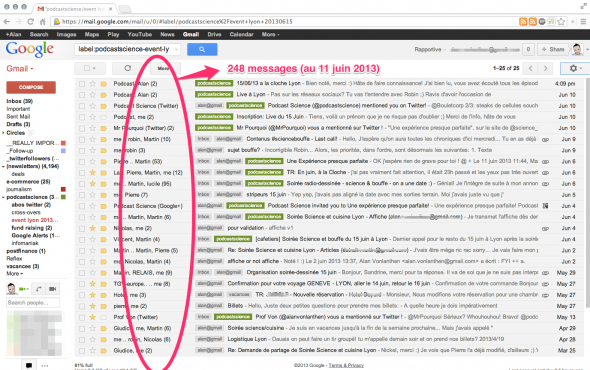Viewport: 590px width, 370px height.
Task: Click the Google logo
Action: click(x=30, y=49)
